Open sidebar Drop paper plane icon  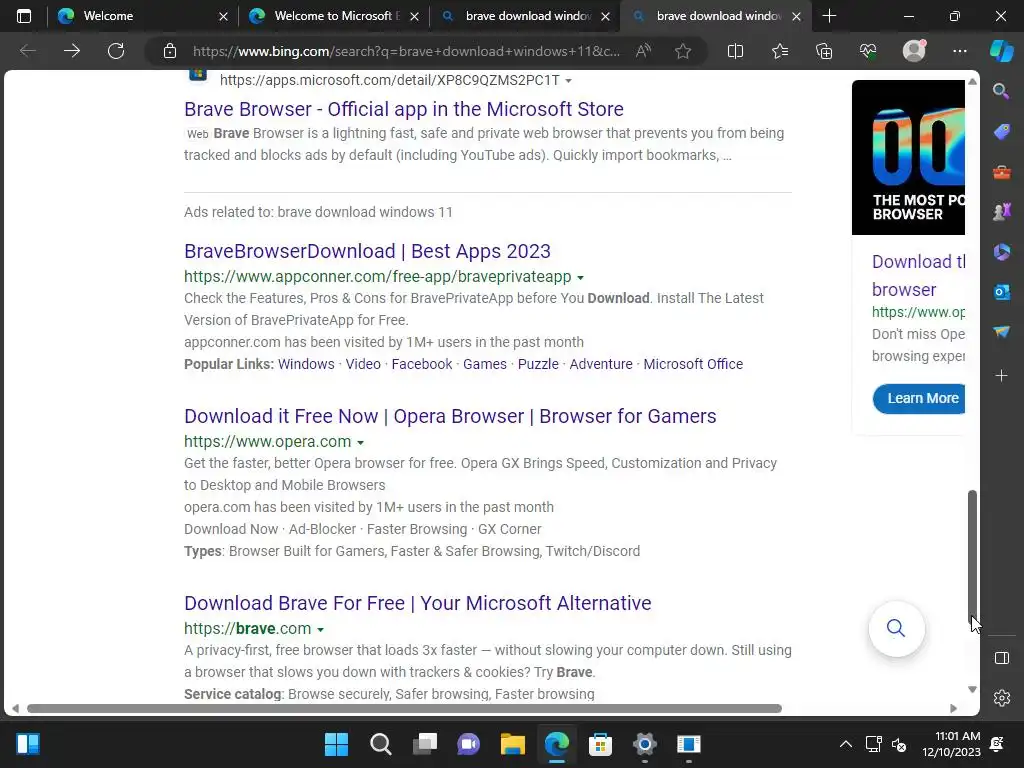point(1001,332)
